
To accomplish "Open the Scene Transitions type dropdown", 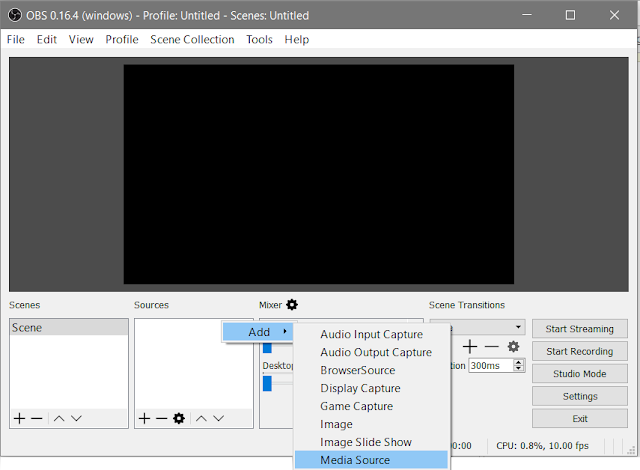I will pyautogui.click(x=478, y=327).
